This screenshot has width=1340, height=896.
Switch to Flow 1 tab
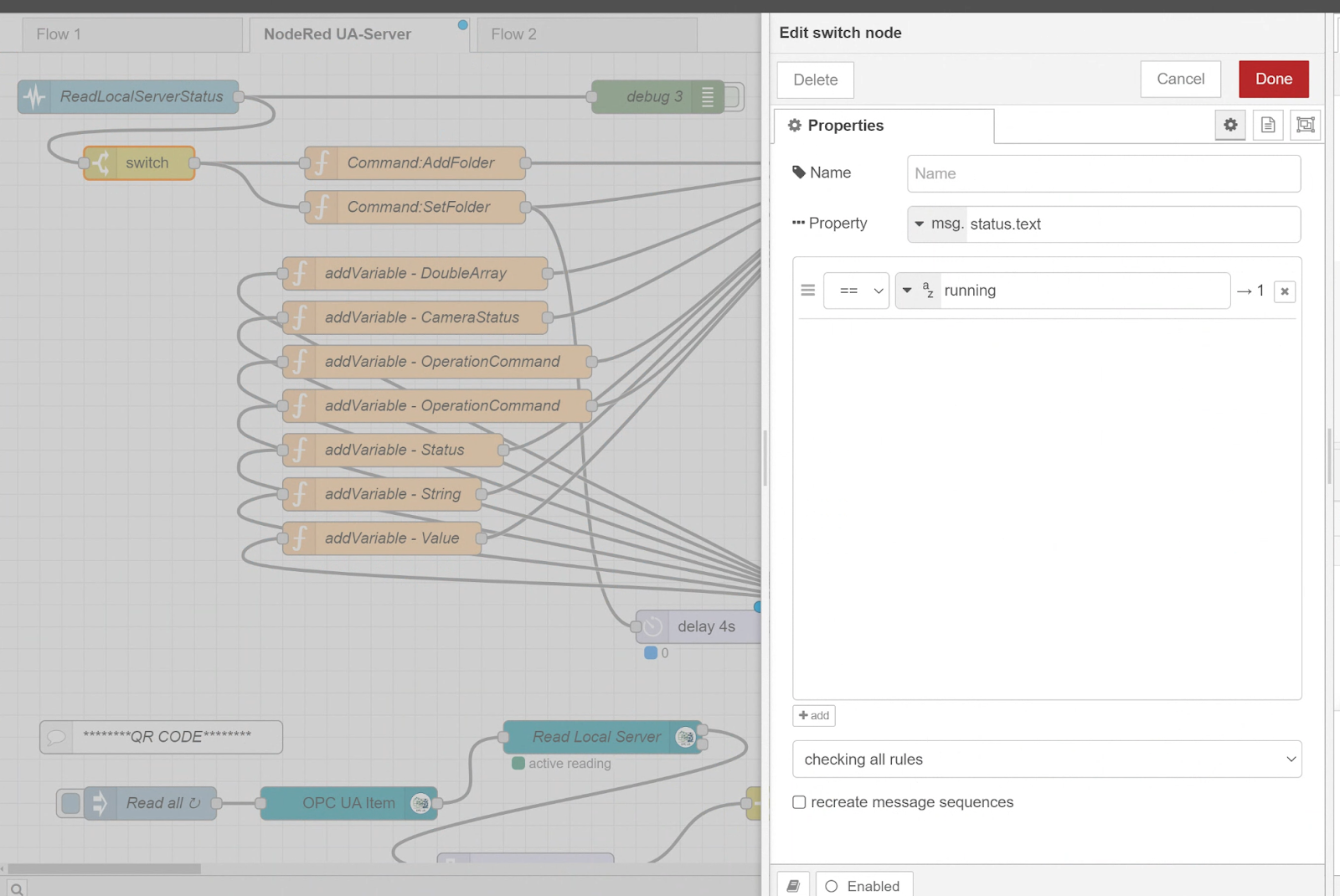pos(132,34)
